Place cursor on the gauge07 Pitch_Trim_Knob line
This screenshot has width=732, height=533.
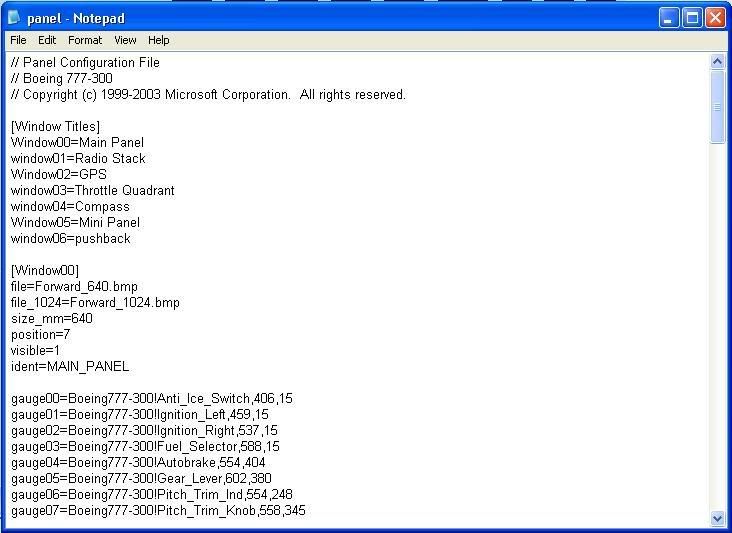point(158,511)
